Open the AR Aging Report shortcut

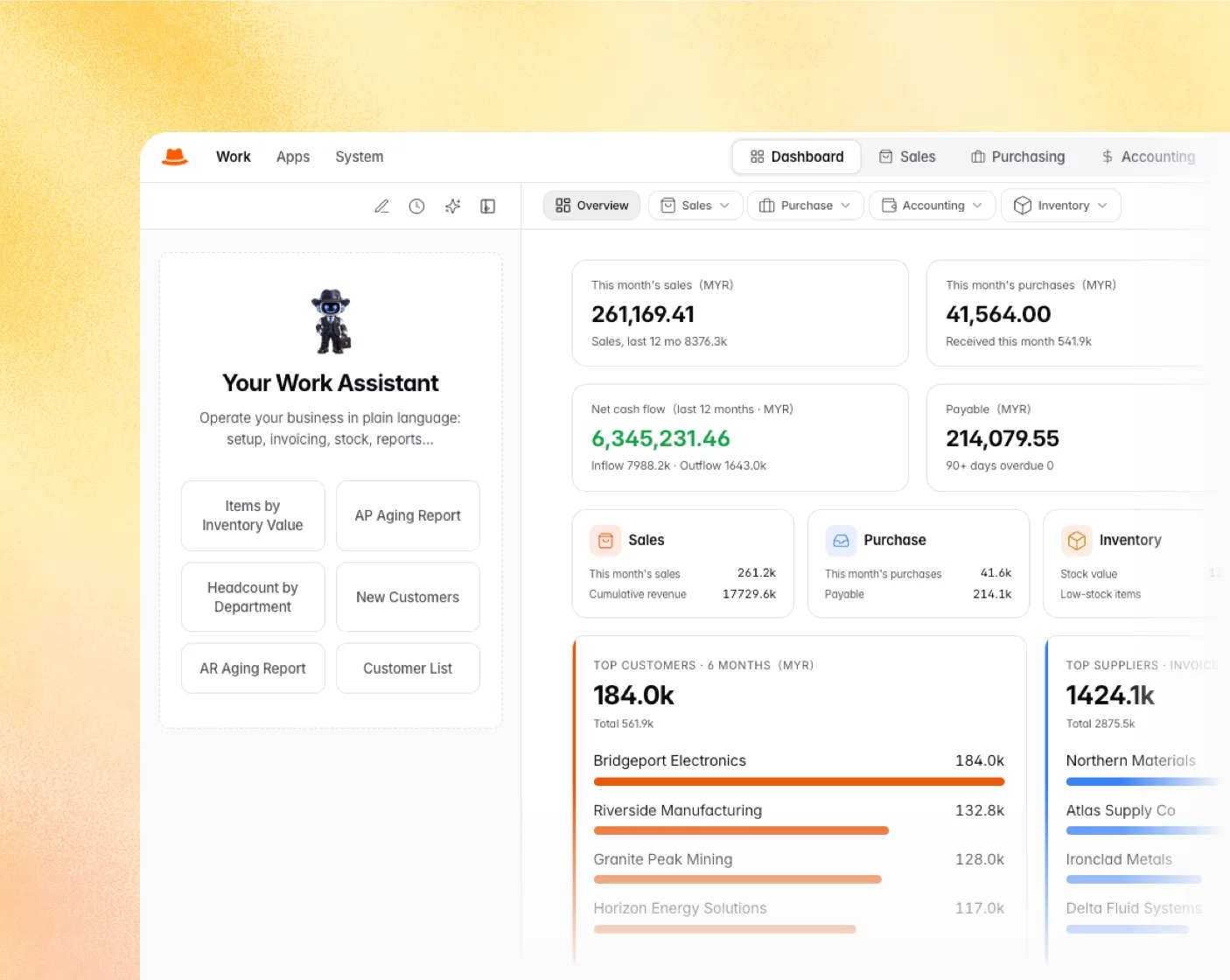253,668
